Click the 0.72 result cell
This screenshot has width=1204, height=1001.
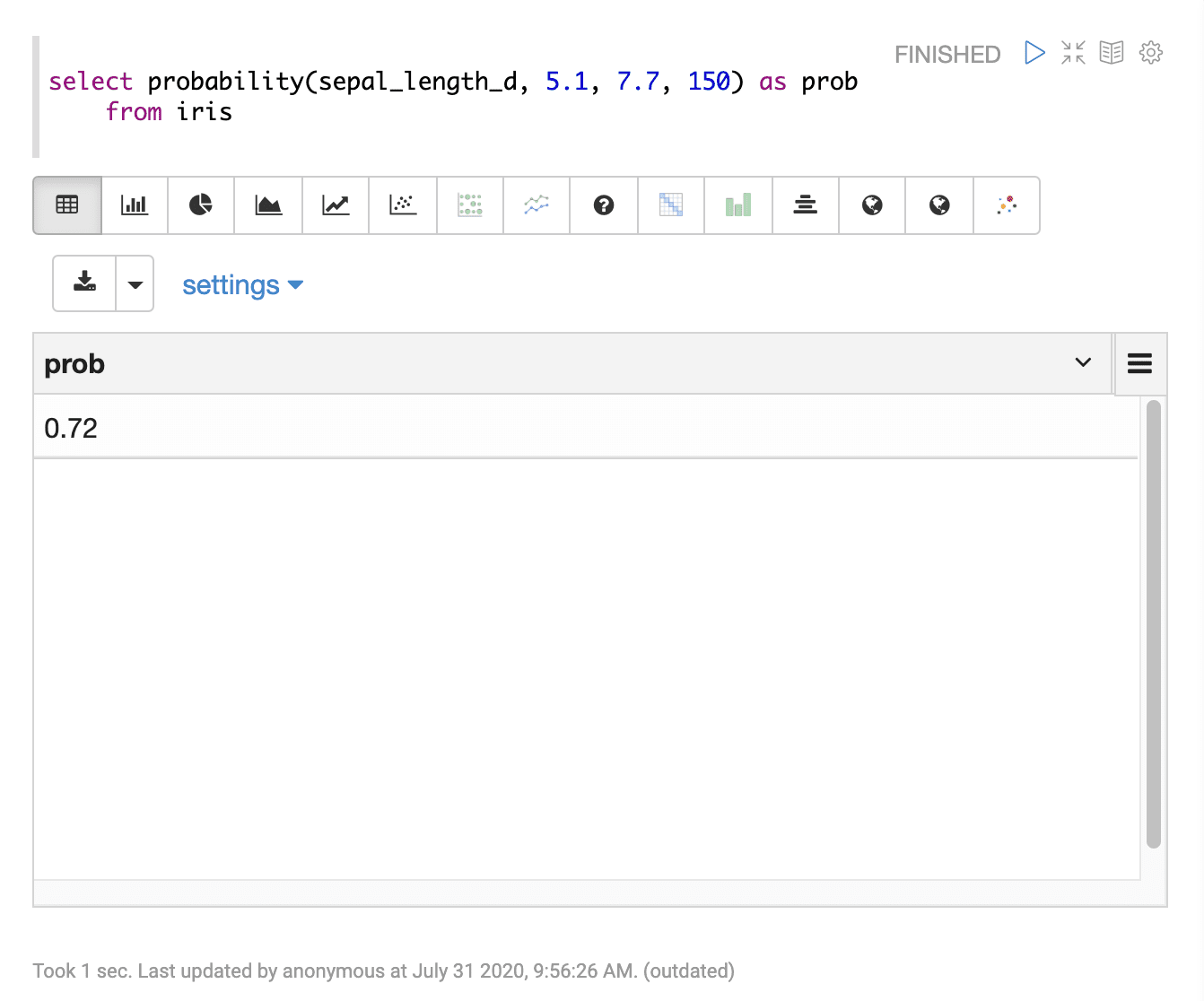[x=71, y=428]
